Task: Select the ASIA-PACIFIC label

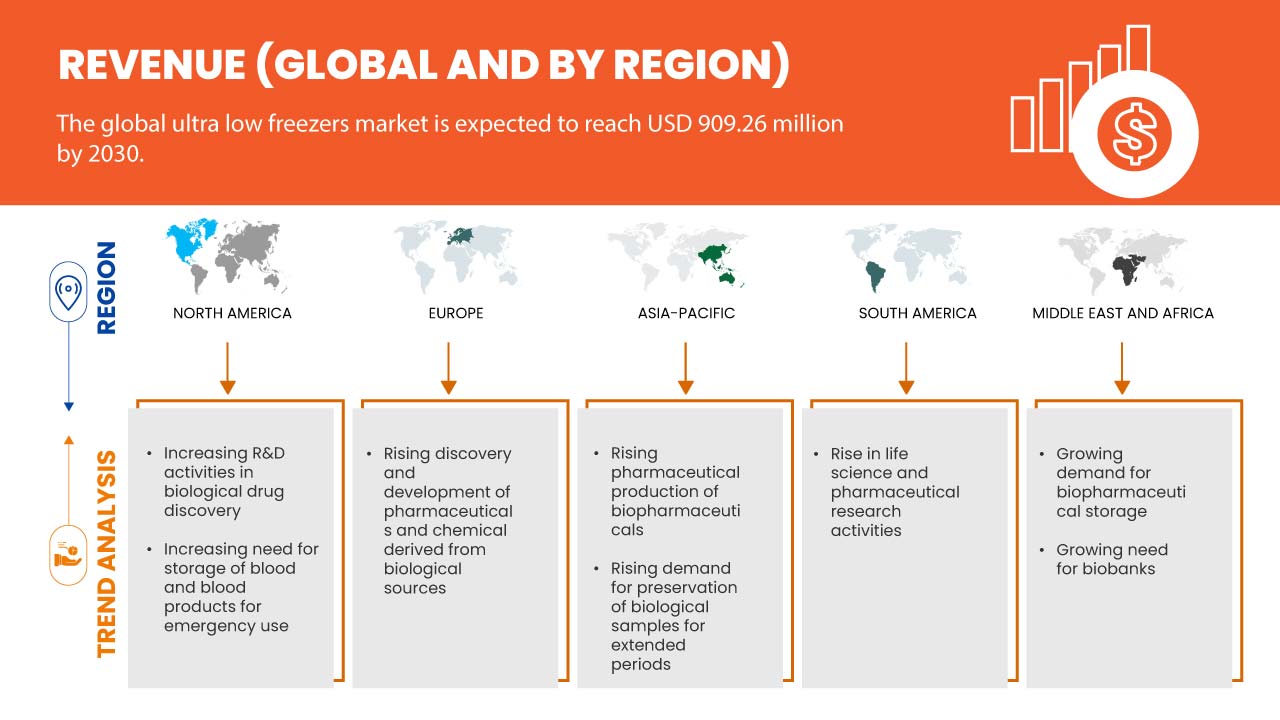Action: click(x=686, y=313)
